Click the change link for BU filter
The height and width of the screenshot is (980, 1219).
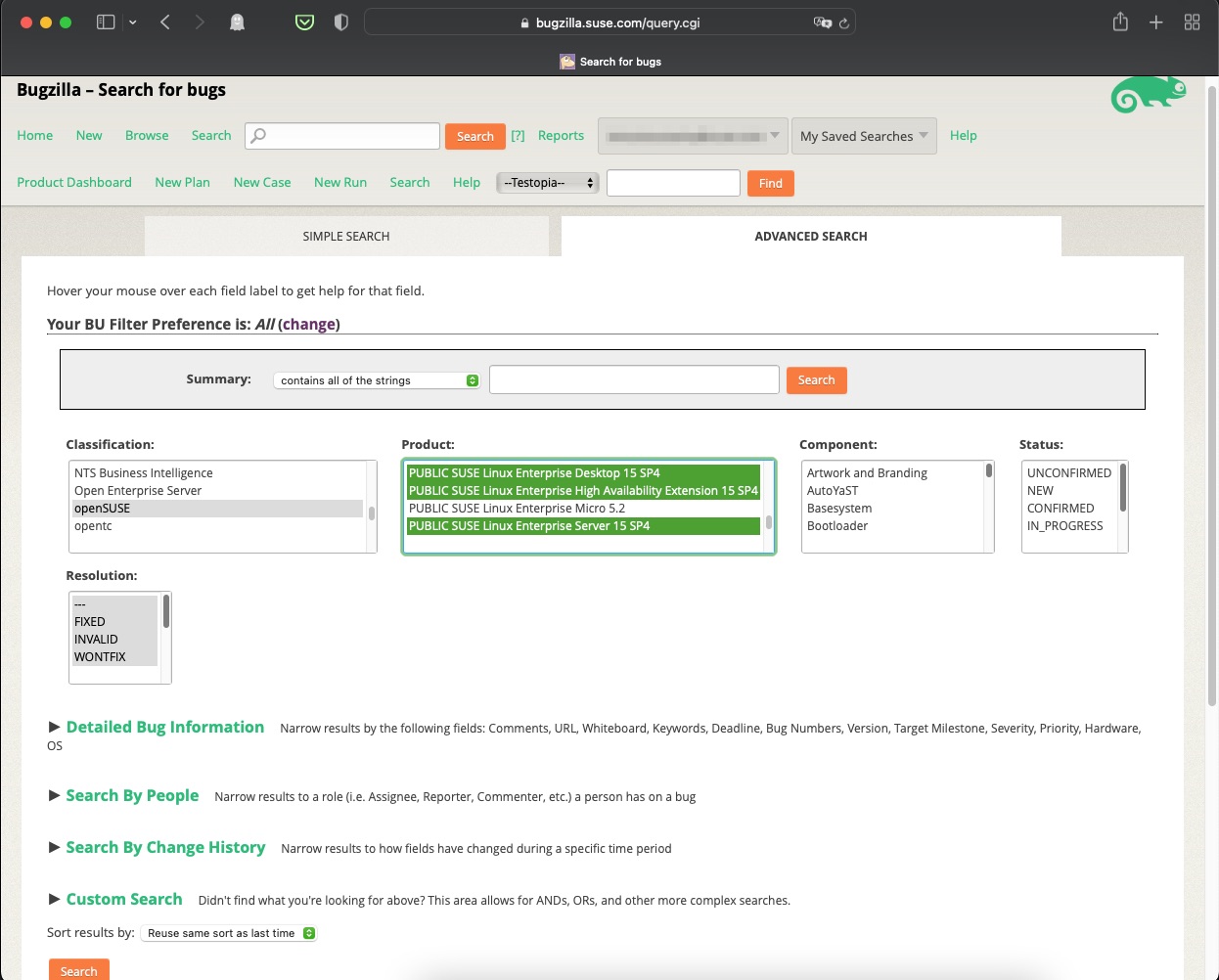click(x=309, y=325)
